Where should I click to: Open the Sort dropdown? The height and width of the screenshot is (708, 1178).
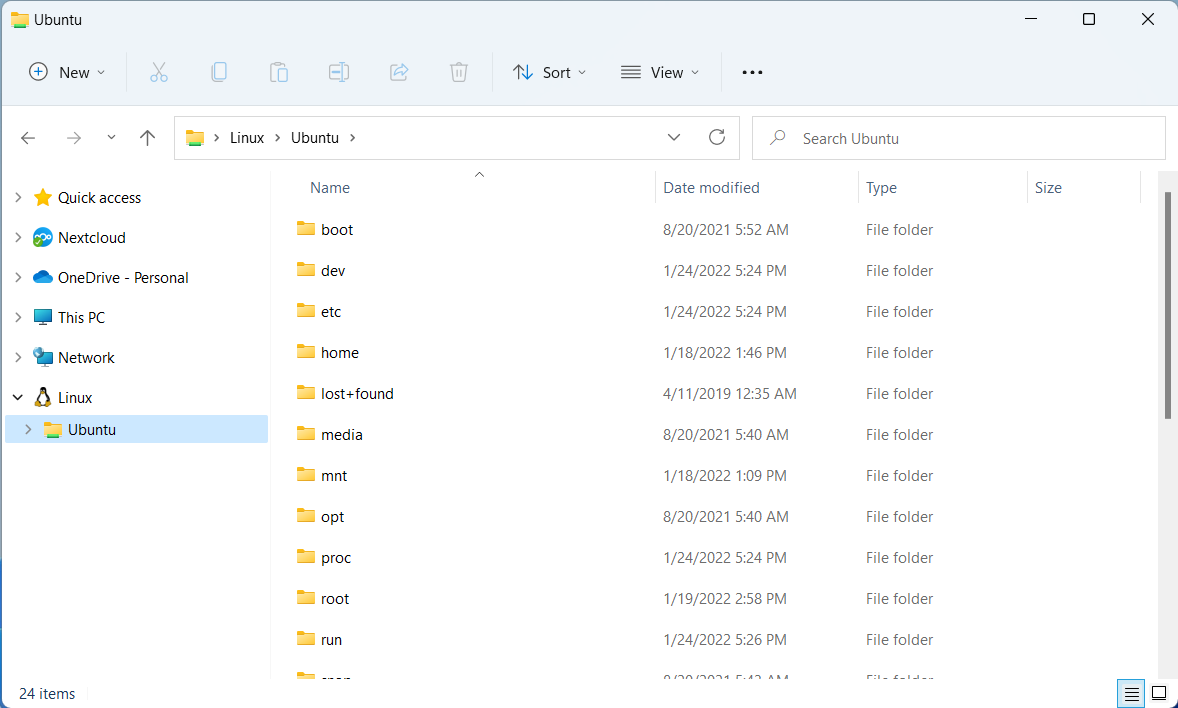[548, 71]
